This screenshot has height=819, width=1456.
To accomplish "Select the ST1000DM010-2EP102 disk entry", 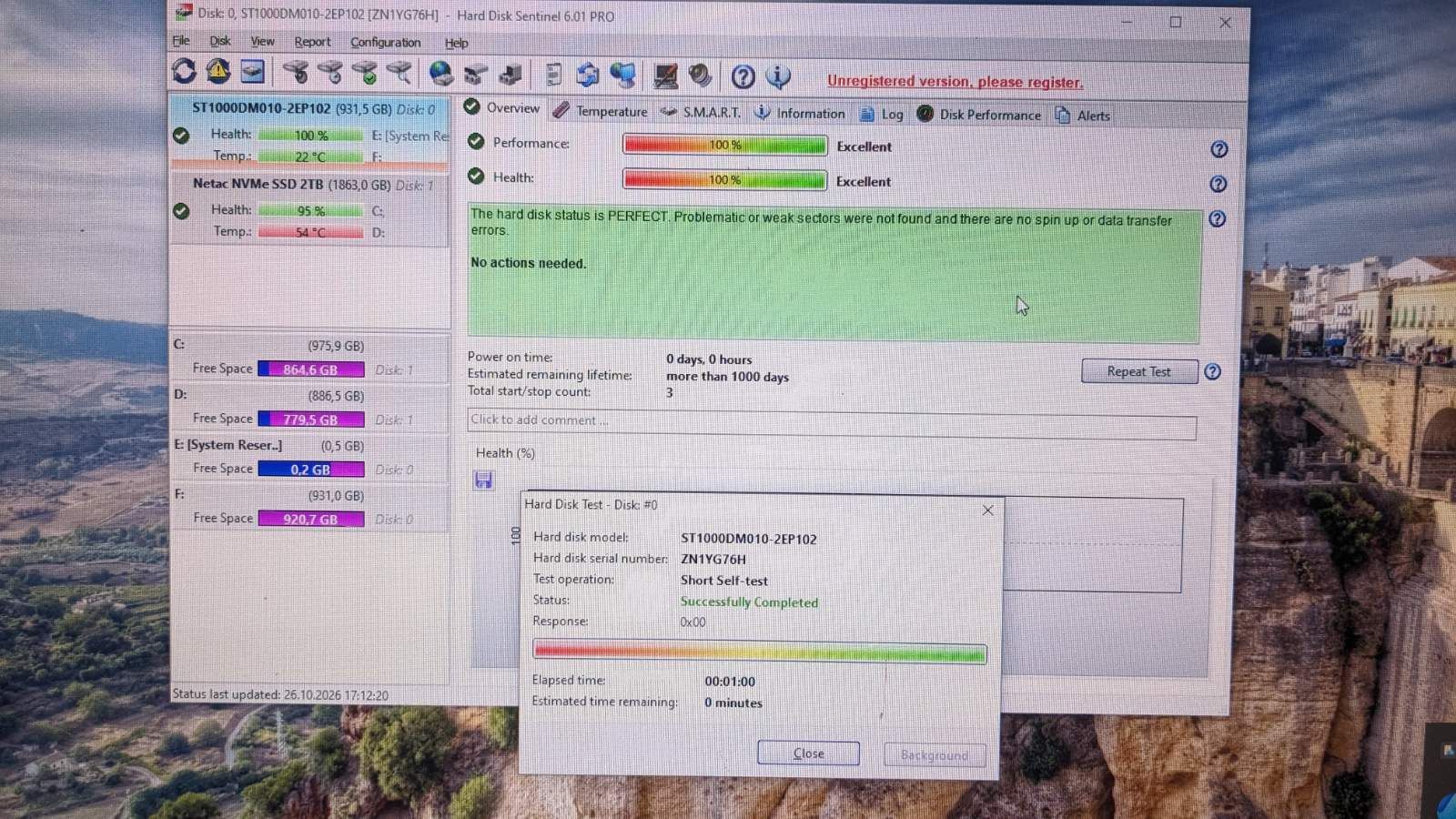I will (310, 131).
